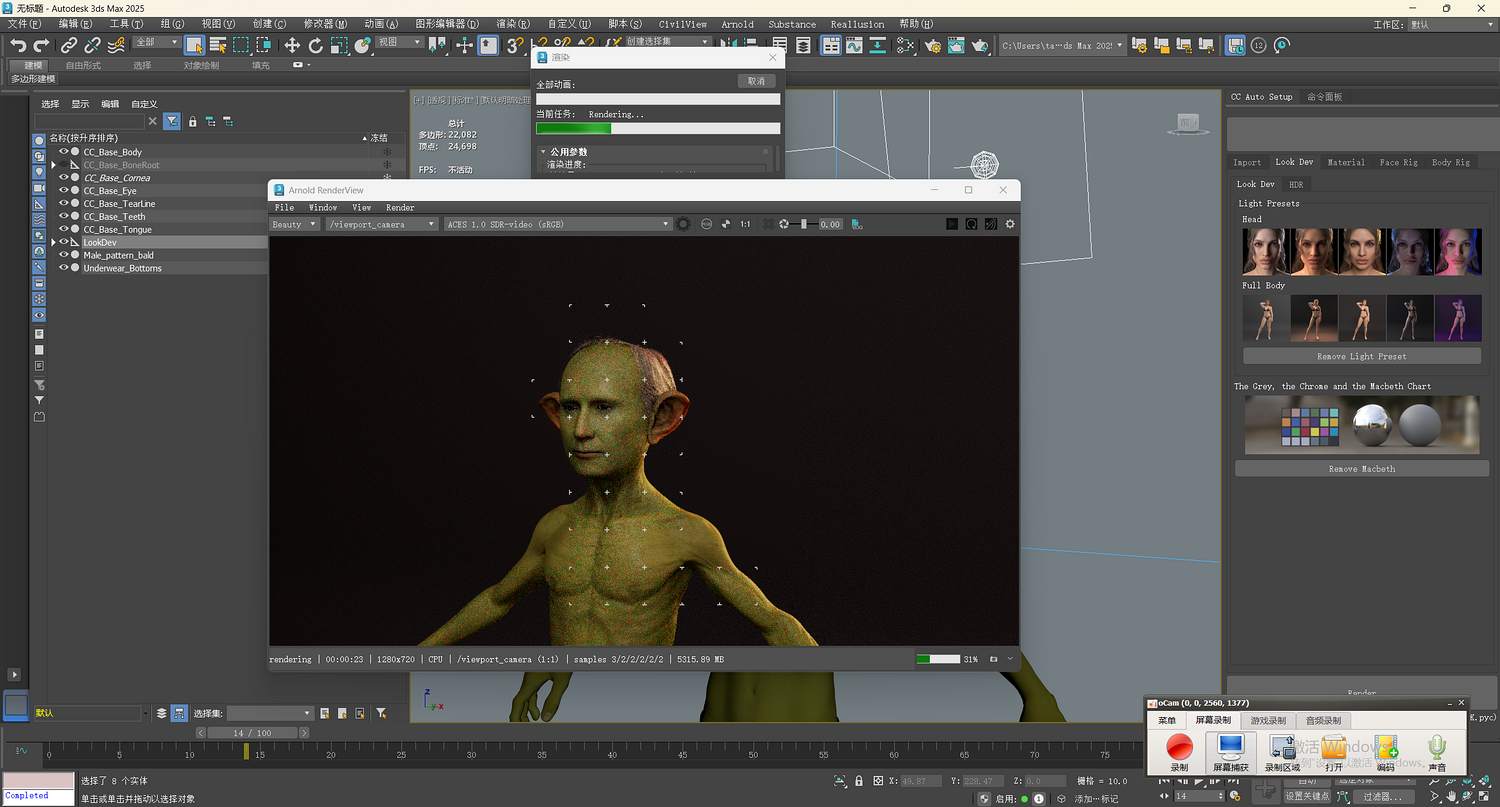Click the Unlink Selection tool
1500x807 pixels.
pos(93,45)
